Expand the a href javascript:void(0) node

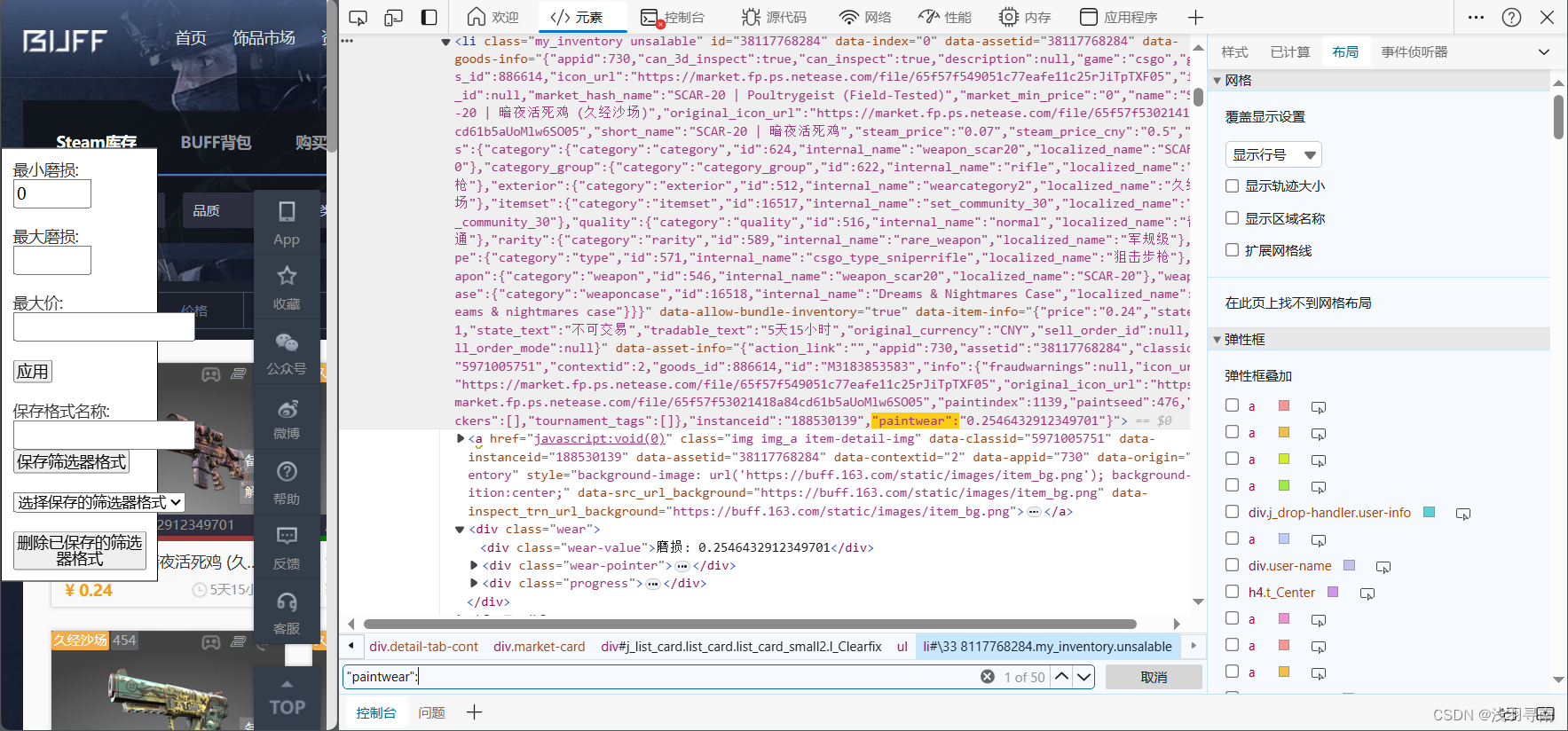tap(461, 438)
